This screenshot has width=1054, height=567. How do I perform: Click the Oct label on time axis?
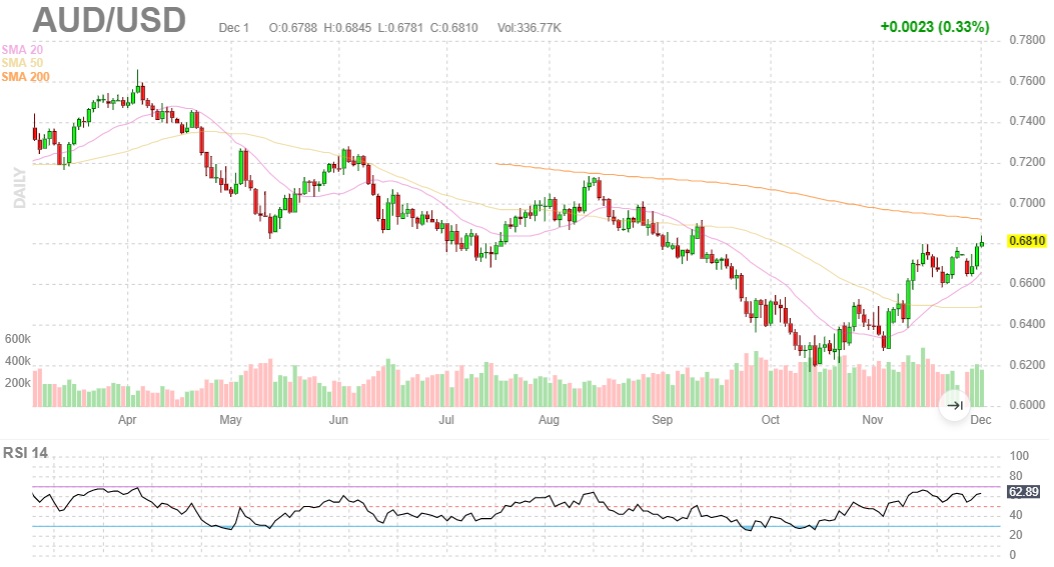tap(770, 420)
